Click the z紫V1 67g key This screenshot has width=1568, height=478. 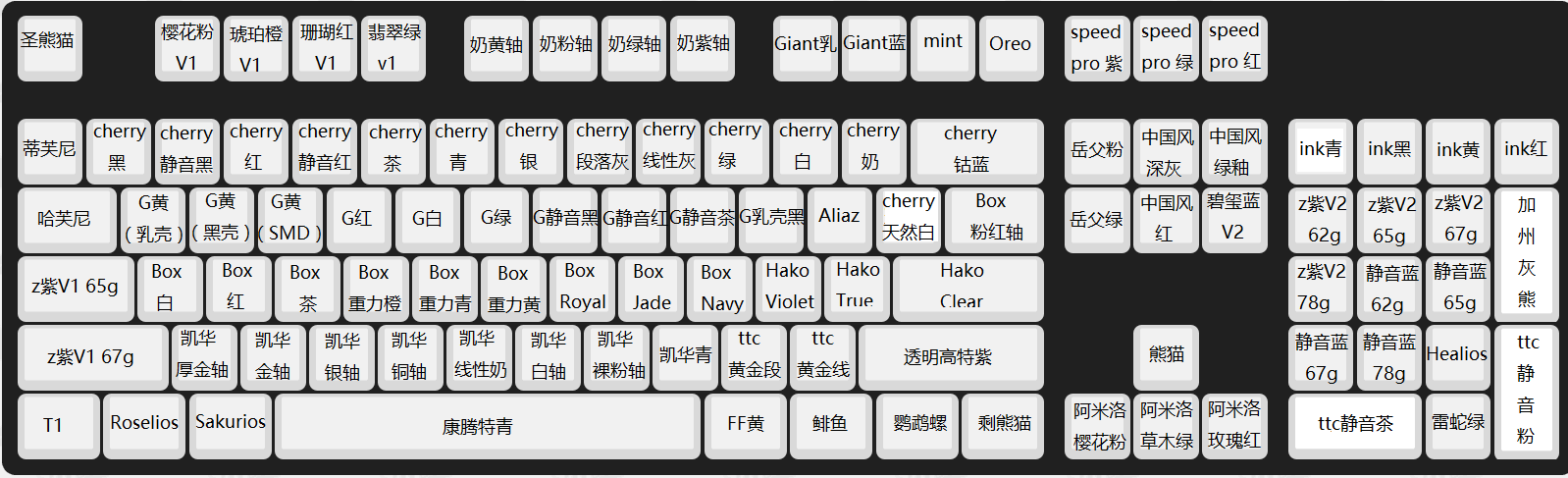[92, 356]
